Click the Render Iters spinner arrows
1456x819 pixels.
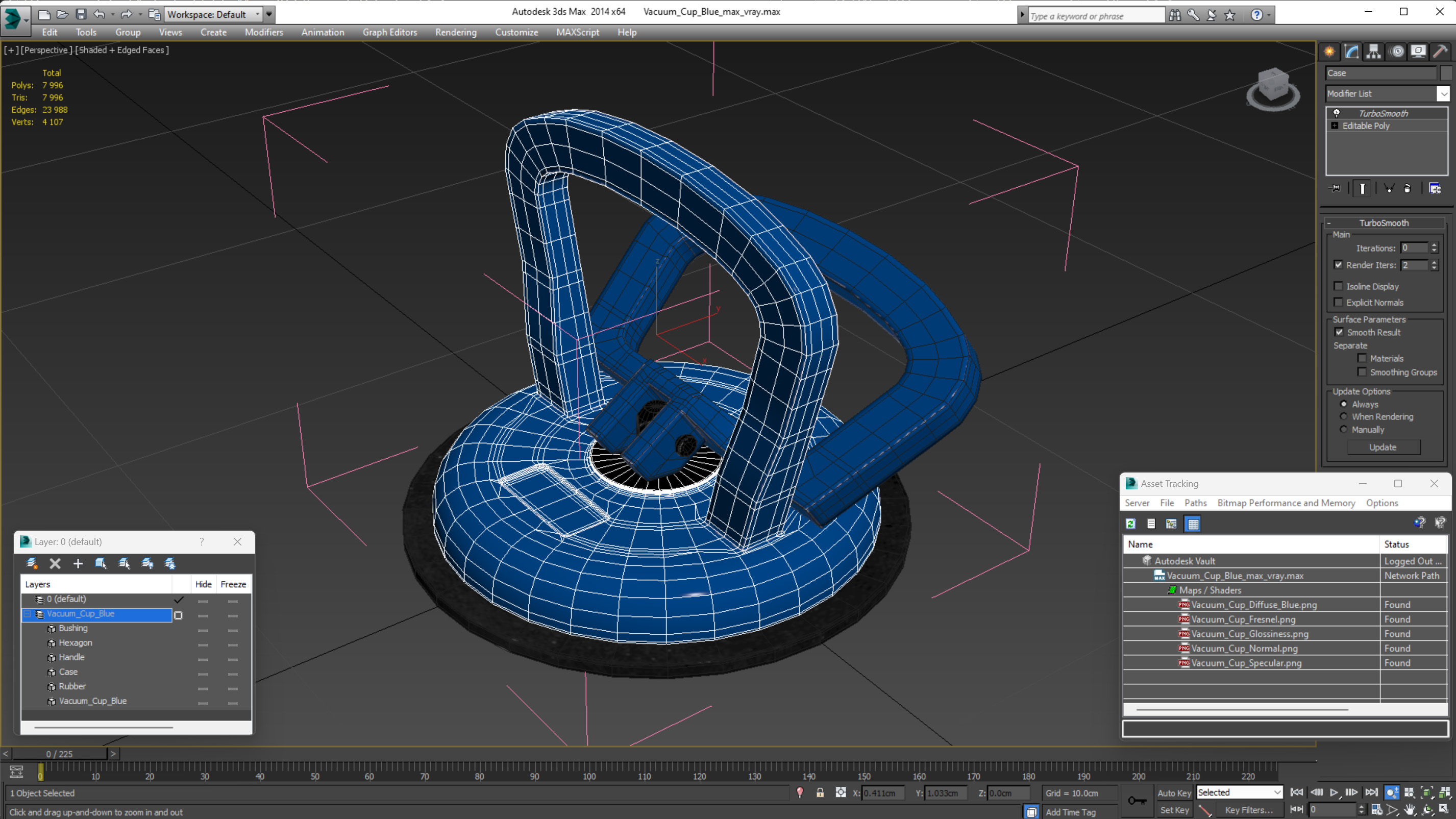coord(1434,264)
